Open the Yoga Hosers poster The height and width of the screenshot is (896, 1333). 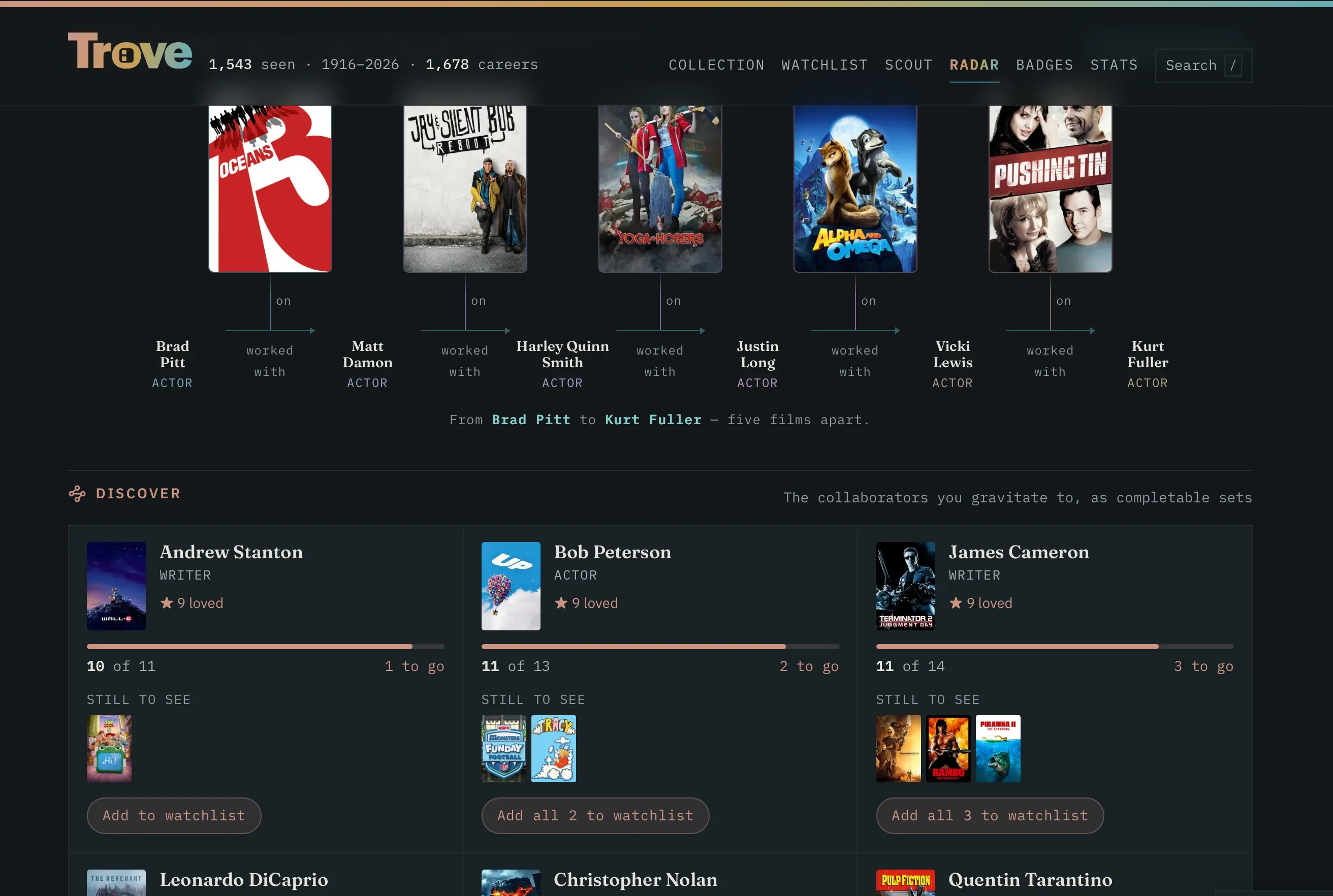(660, 188)
